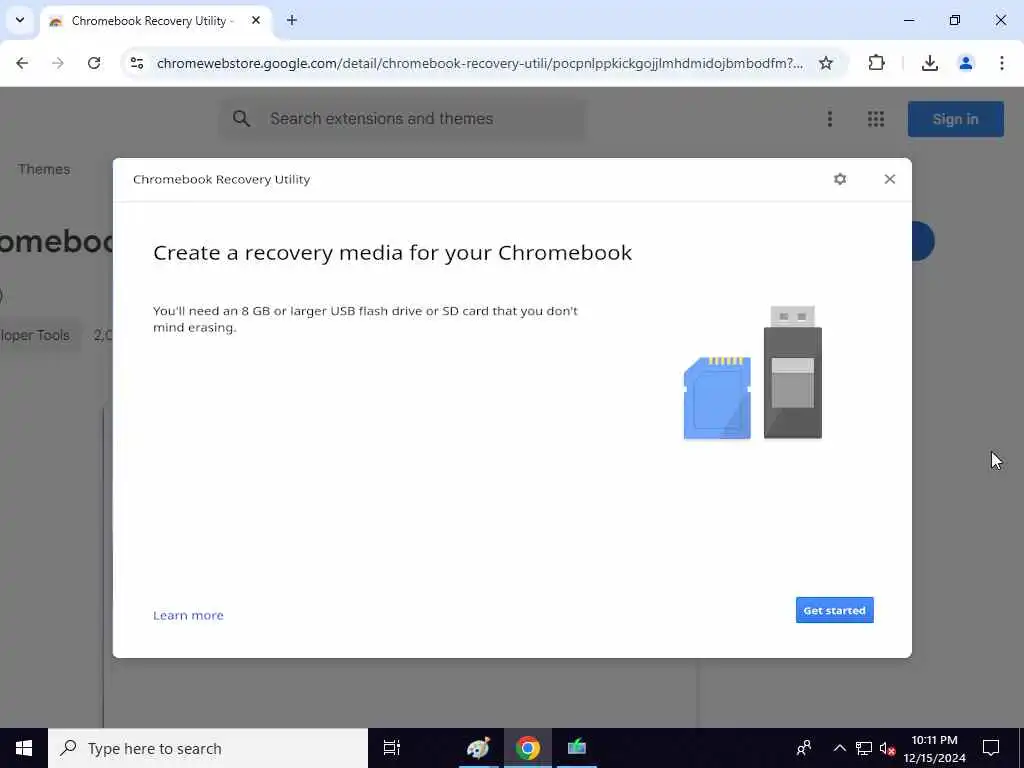The image size is (1024, 768).
Task: Open the clock showing 10:11 PM
Action: (x=935, y=748)
